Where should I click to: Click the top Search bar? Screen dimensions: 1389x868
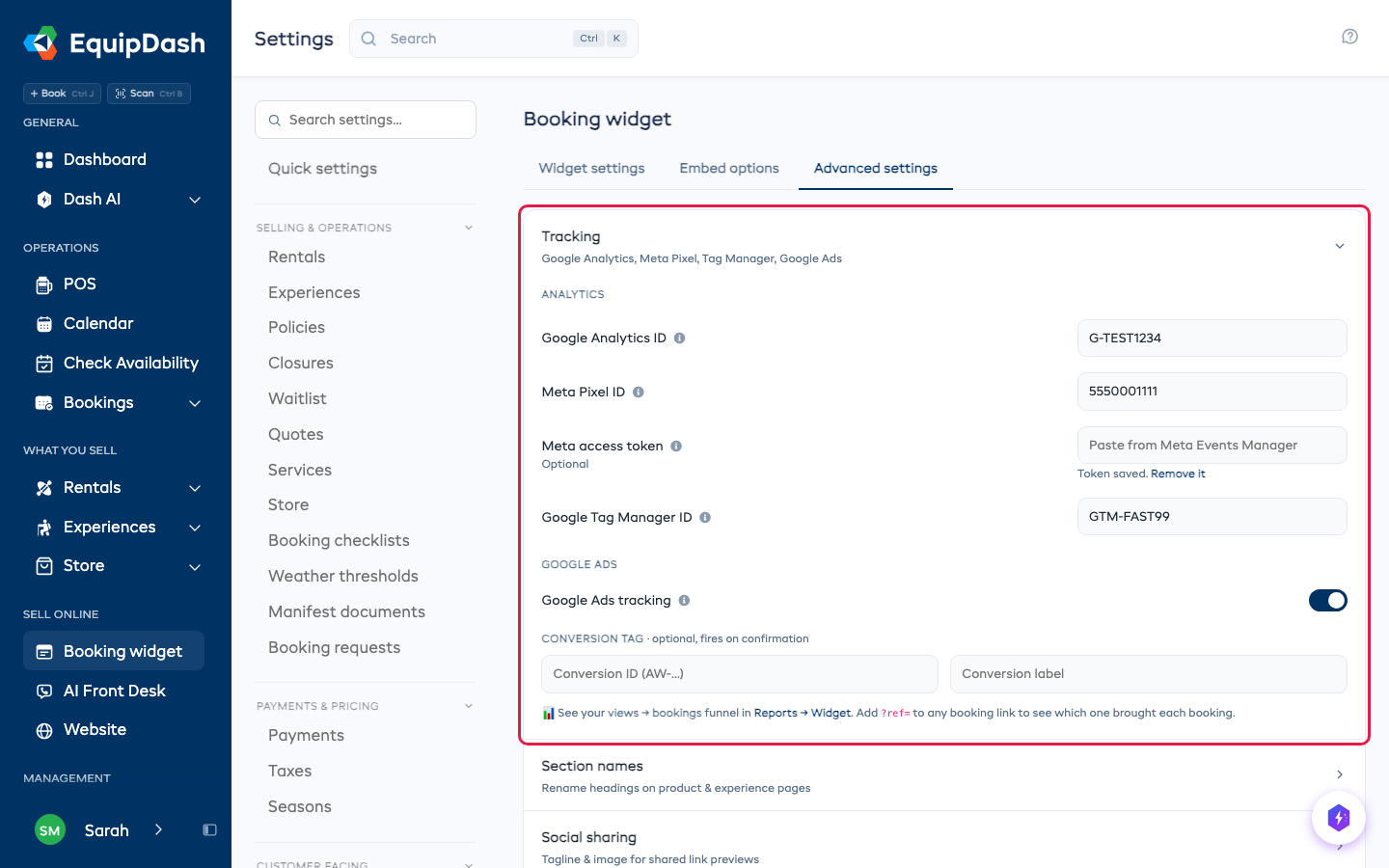494,39
